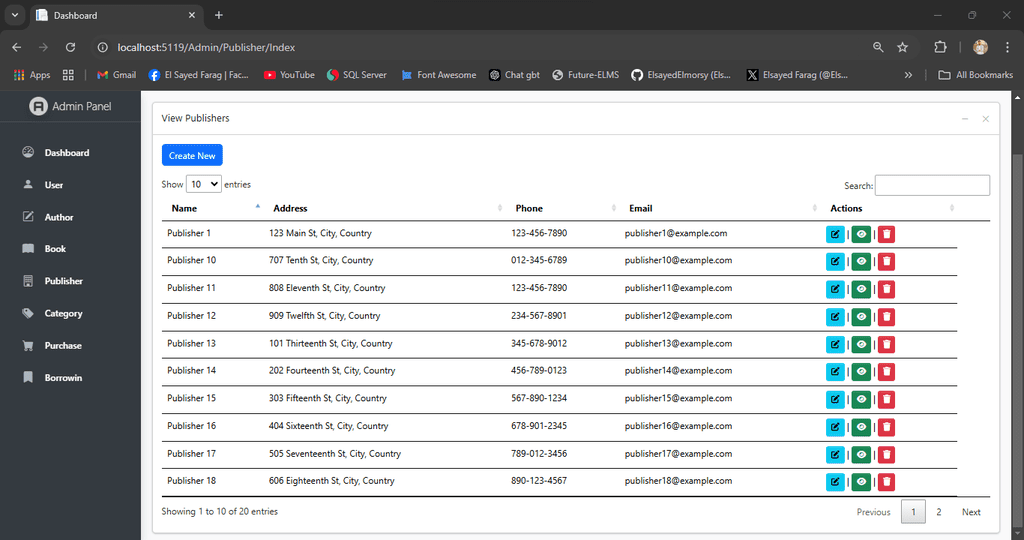Click the Search input field
The height and width of the screenshot is (540, 1024).
(x=932, y=185)
